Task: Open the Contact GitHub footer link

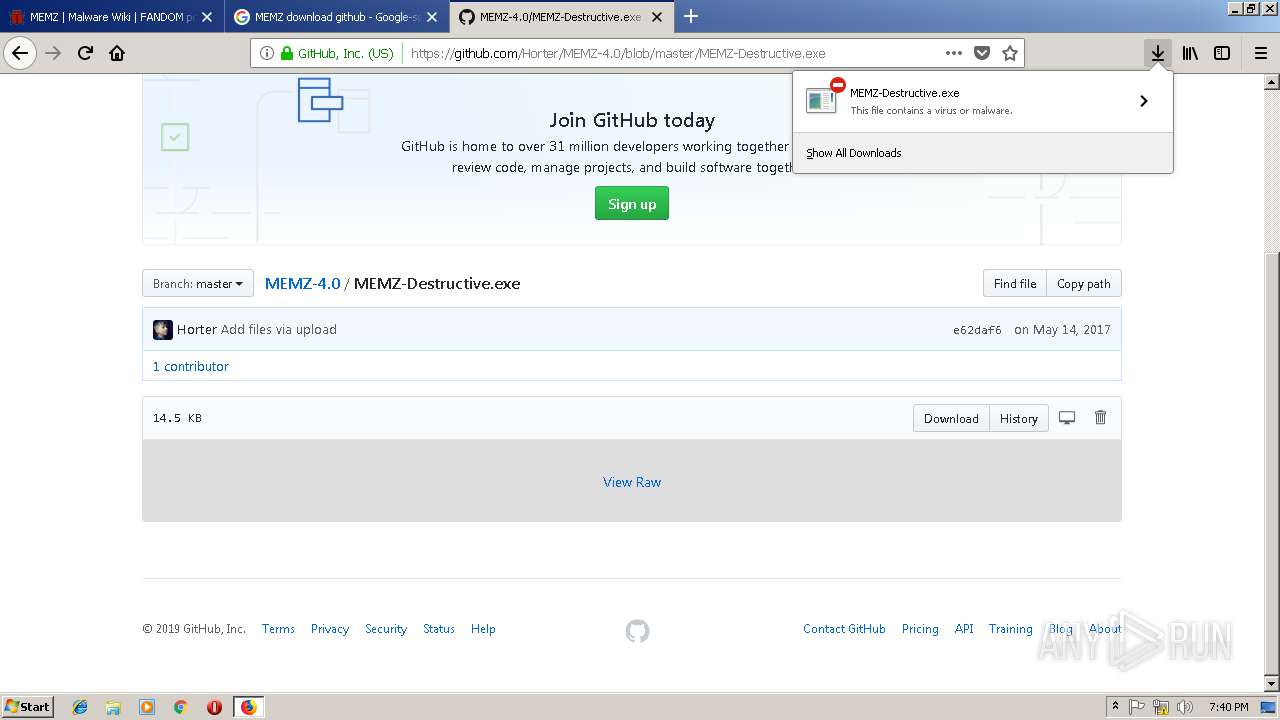Action: point(844,629)
